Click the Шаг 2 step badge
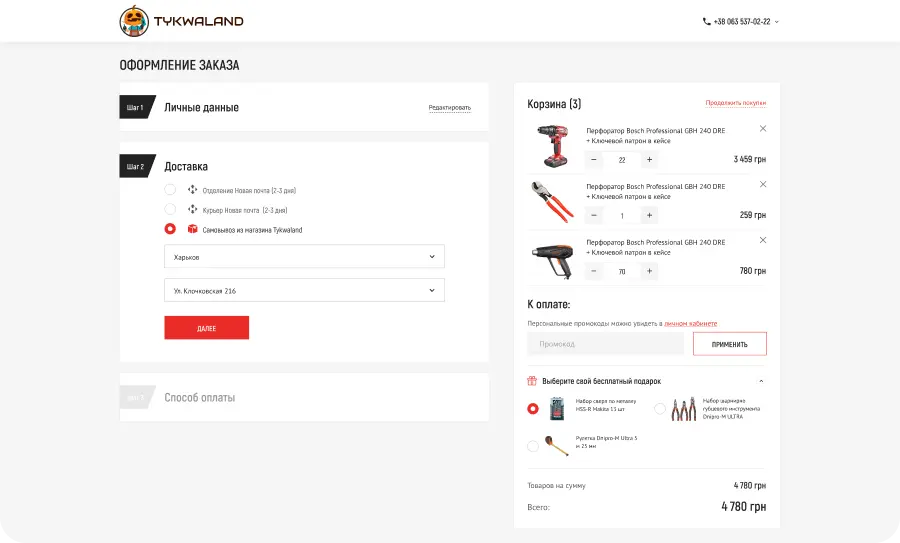900x543 pixels. point(135,166)
